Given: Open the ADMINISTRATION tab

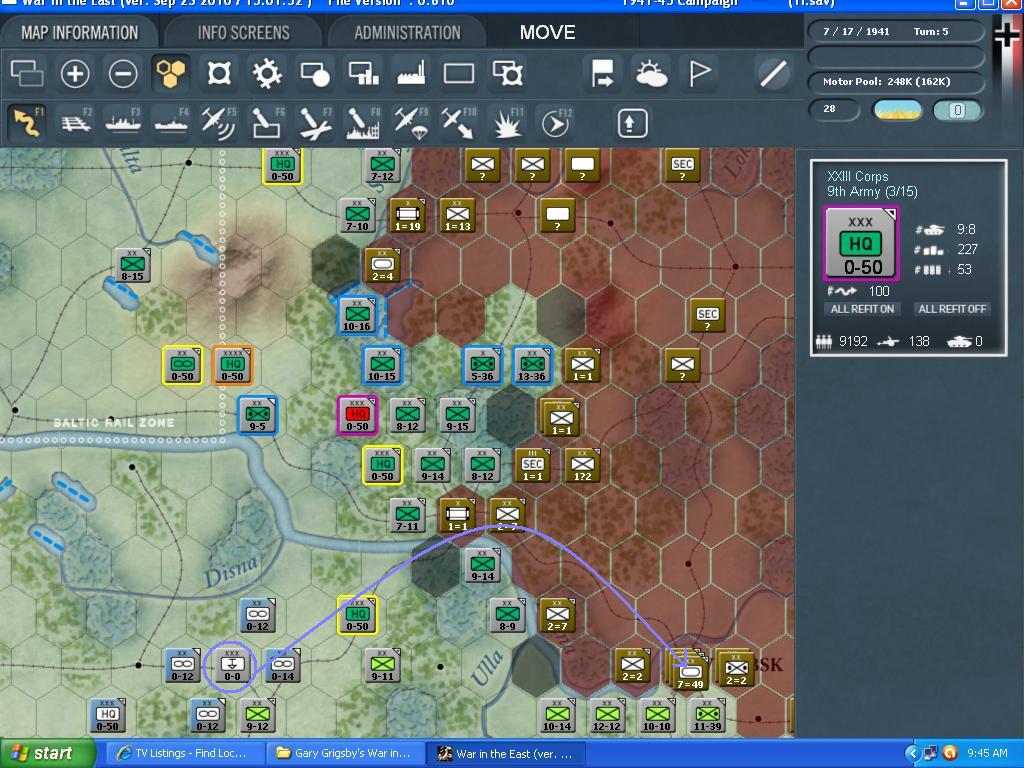Looking at the screenshot, I should [x=408, y=32].
